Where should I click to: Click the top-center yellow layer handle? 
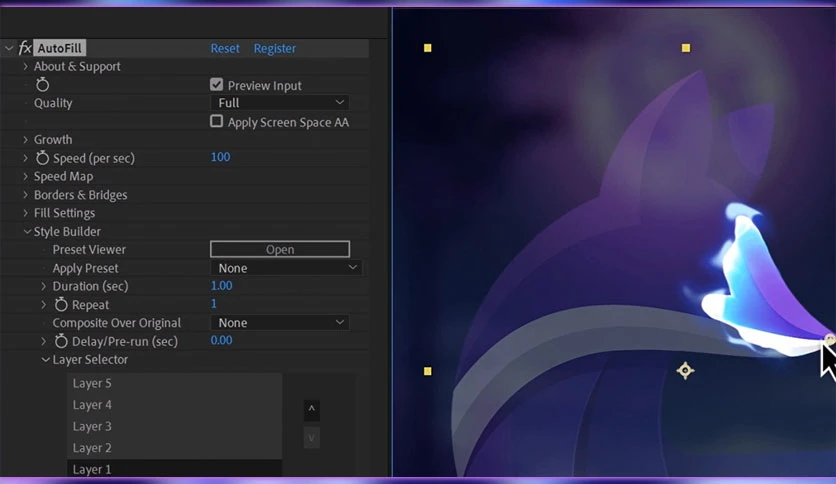[x=686, y=48]
